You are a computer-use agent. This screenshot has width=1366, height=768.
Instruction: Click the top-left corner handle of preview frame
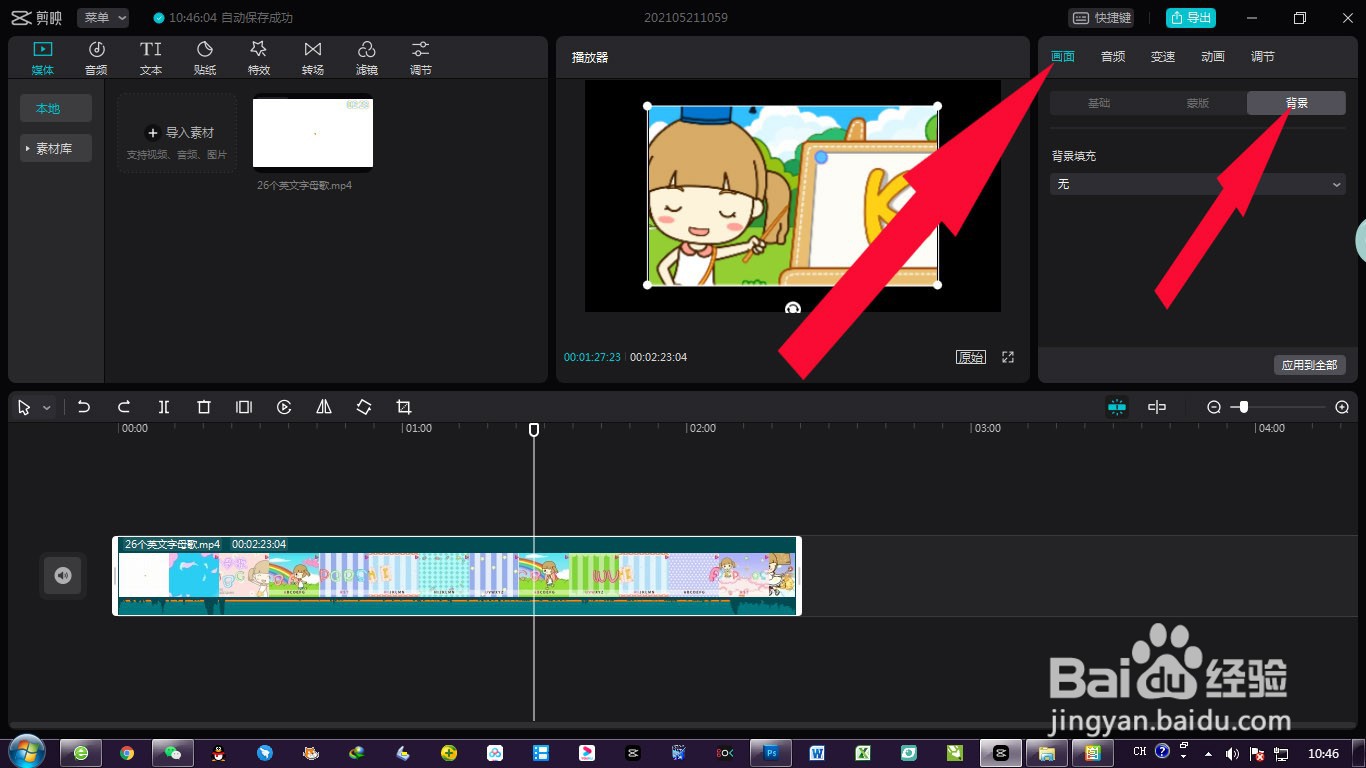pos(647,106)
